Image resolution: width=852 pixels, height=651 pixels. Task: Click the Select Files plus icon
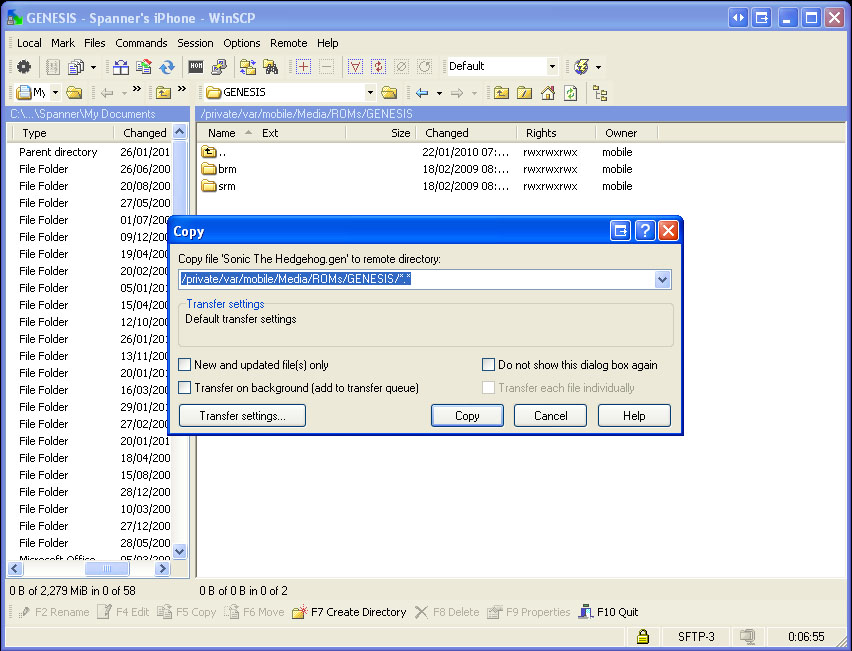(x=303, y=67)
